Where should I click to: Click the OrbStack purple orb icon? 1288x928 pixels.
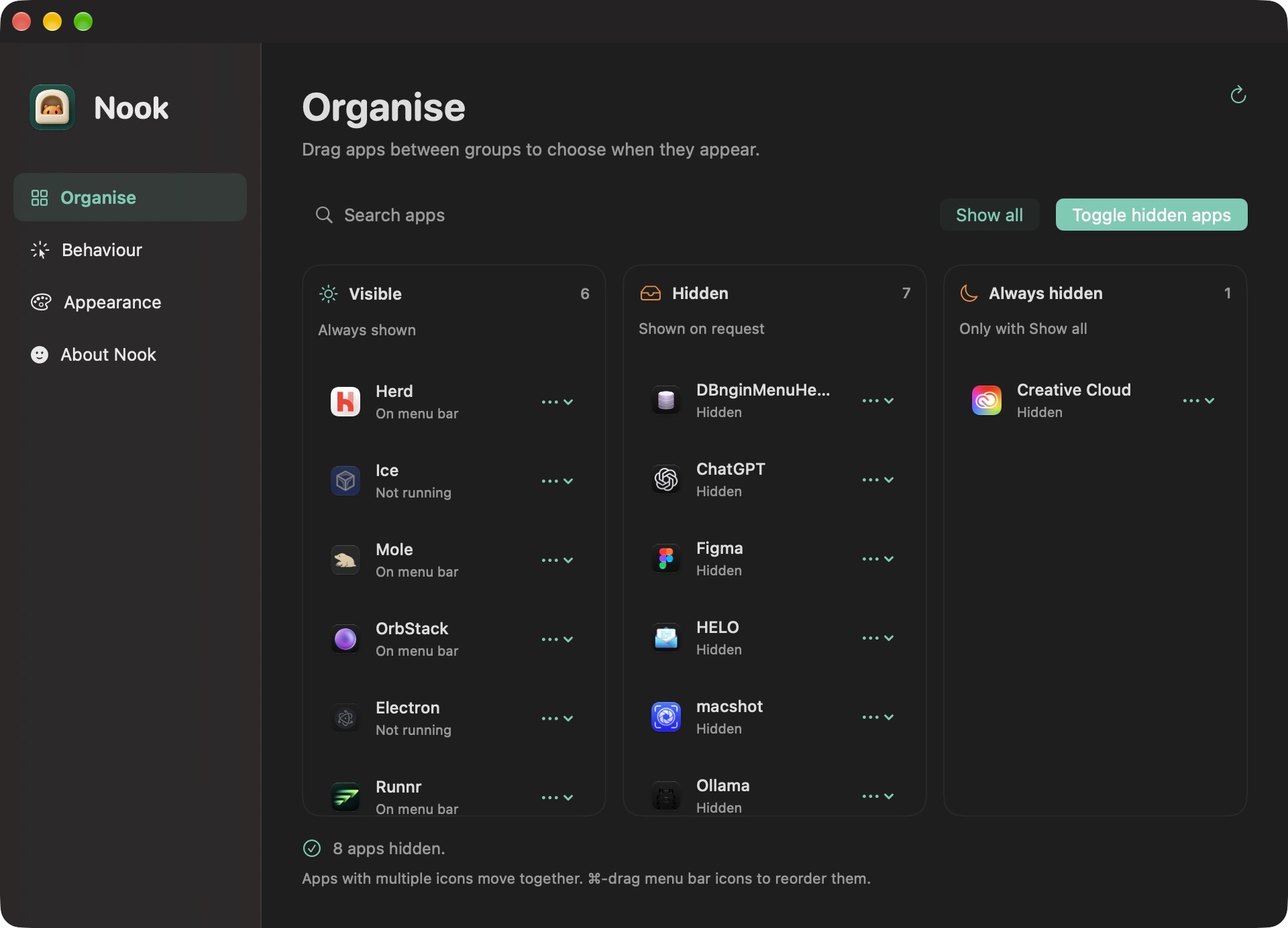click(x=345, y=639)
